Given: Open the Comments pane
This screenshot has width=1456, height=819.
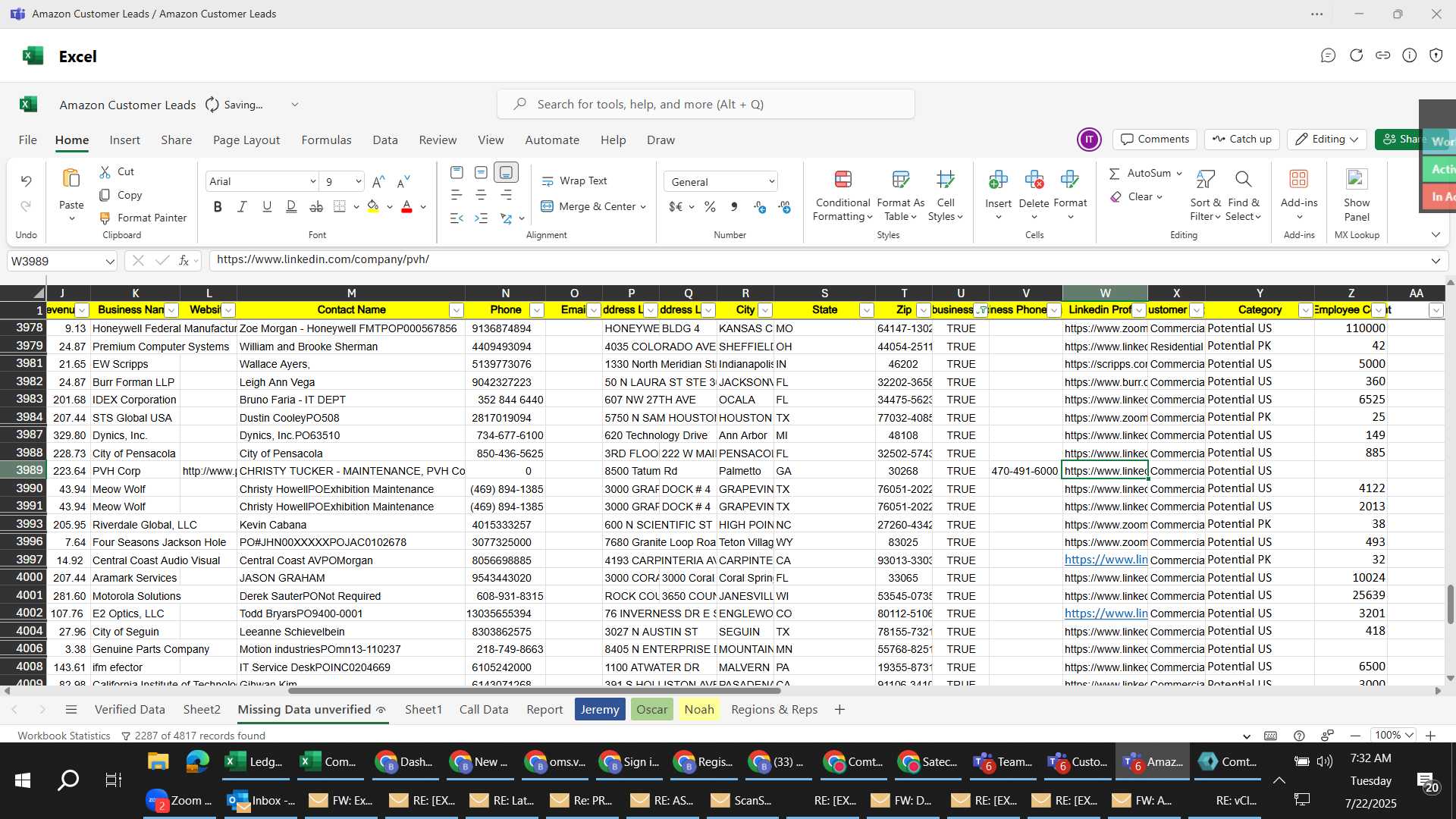Looking at the screenshot, I should coord(1155,140).
